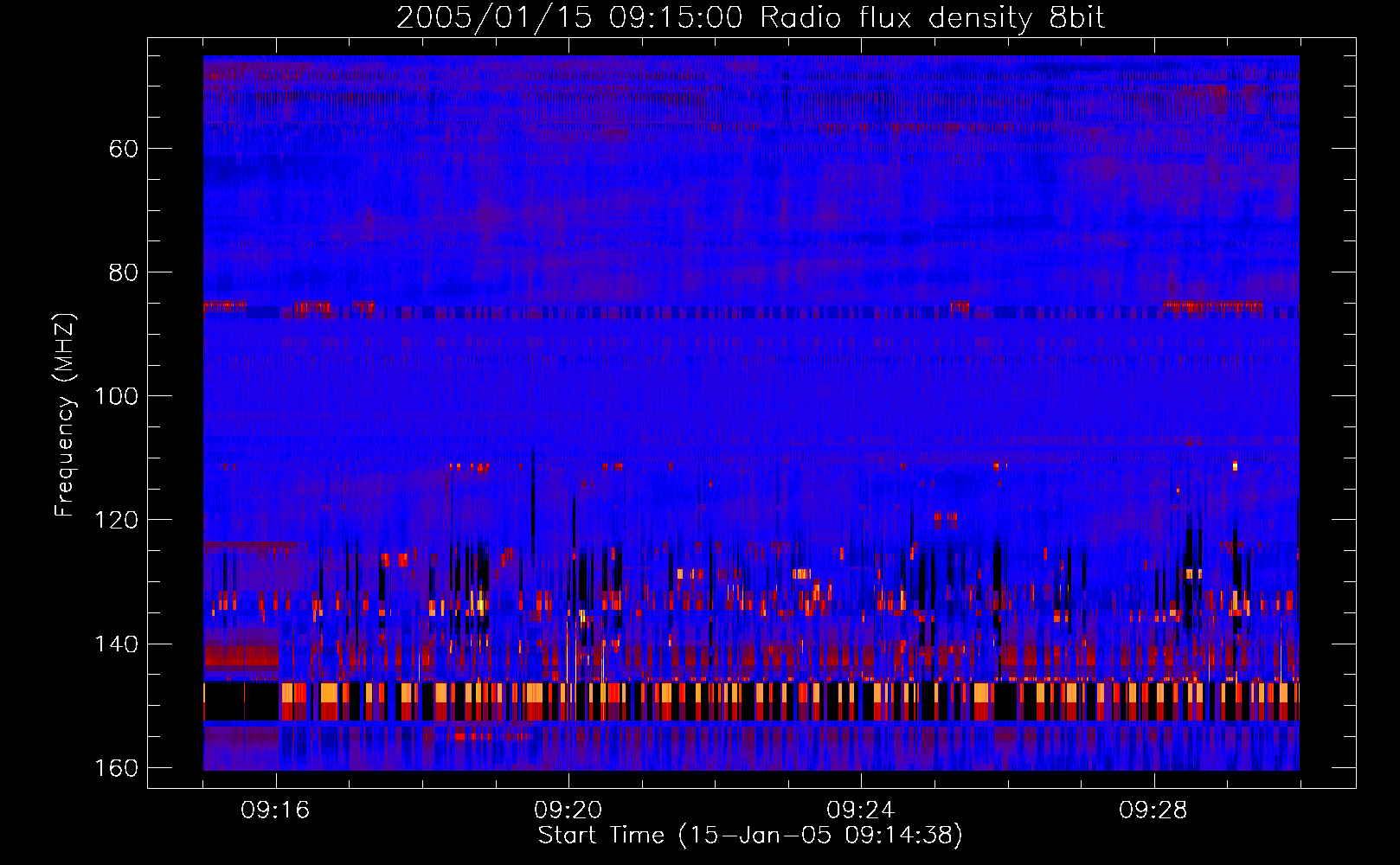Click the 09:28 time tick label

pos(1153,811)
